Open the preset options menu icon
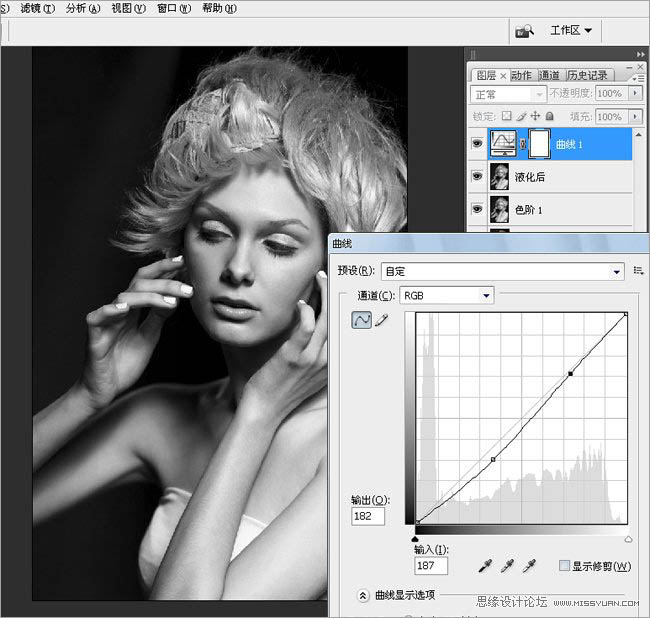Image resolution: width=650 pixels, height=618 pixels. (638, 270)
